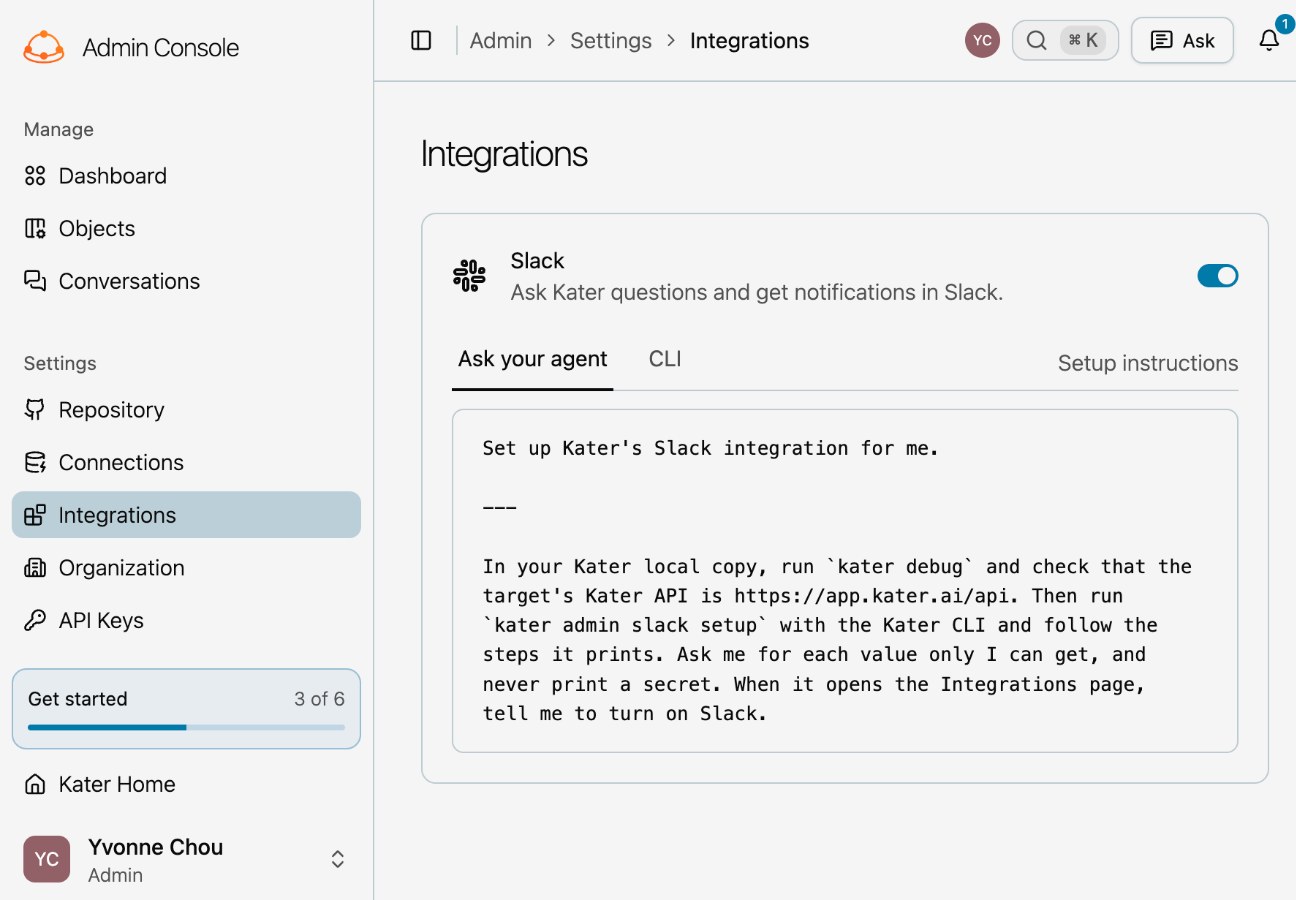Navigate to Admin in the breadcrumb

(501, 41)
